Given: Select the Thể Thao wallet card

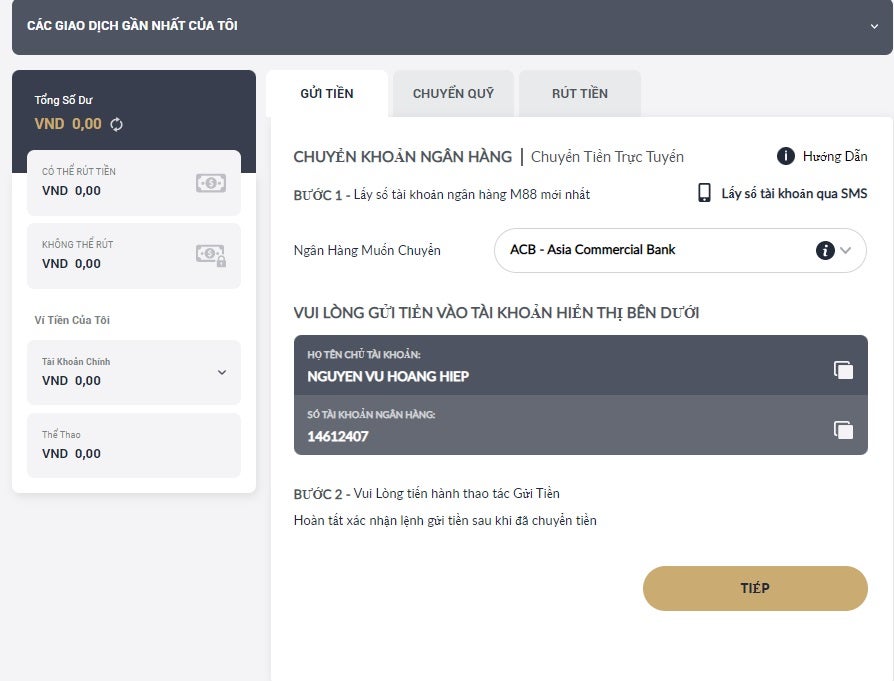Looking at the screenshot, I should 134,445.
